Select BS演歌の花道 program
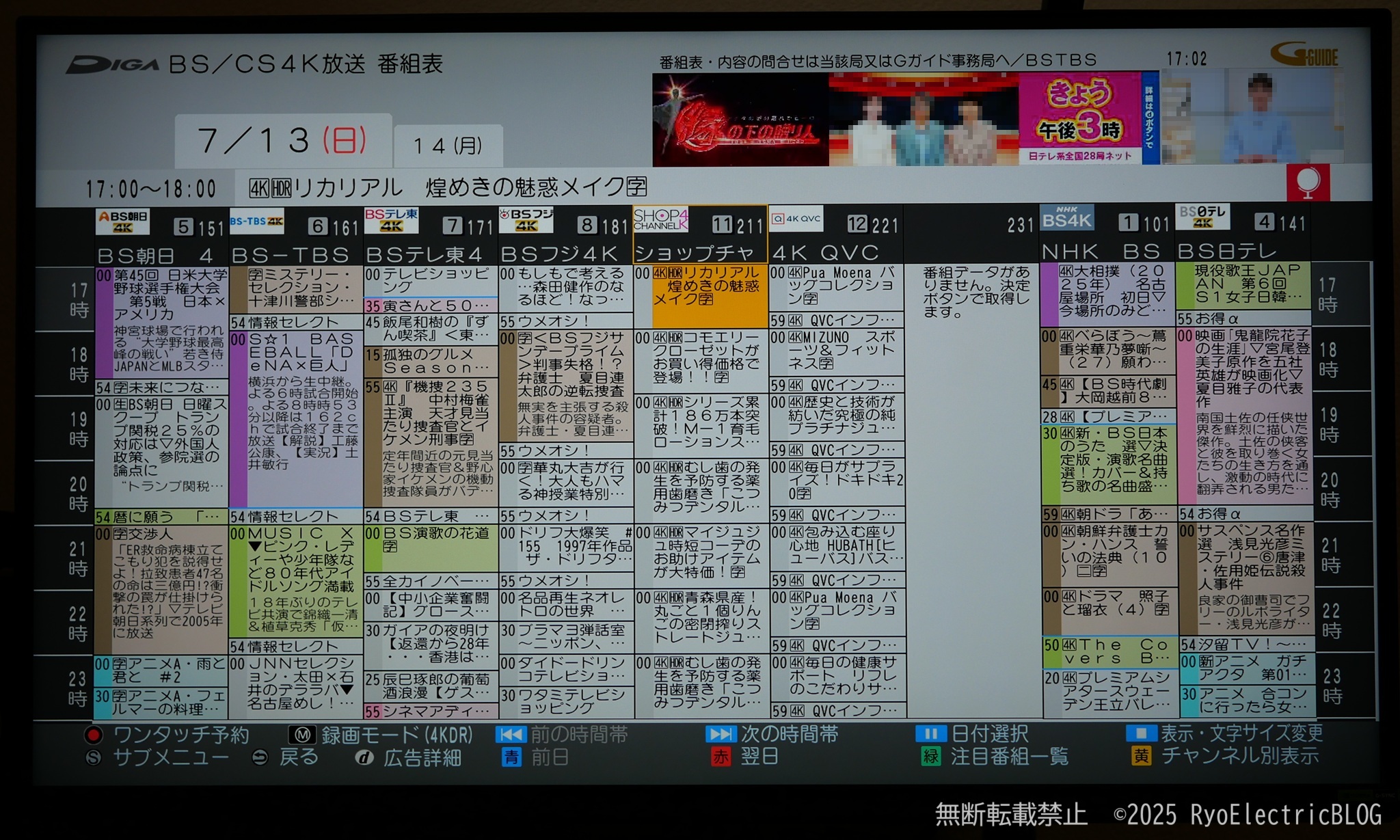1400x840 pixels. (x=431, y=549)
